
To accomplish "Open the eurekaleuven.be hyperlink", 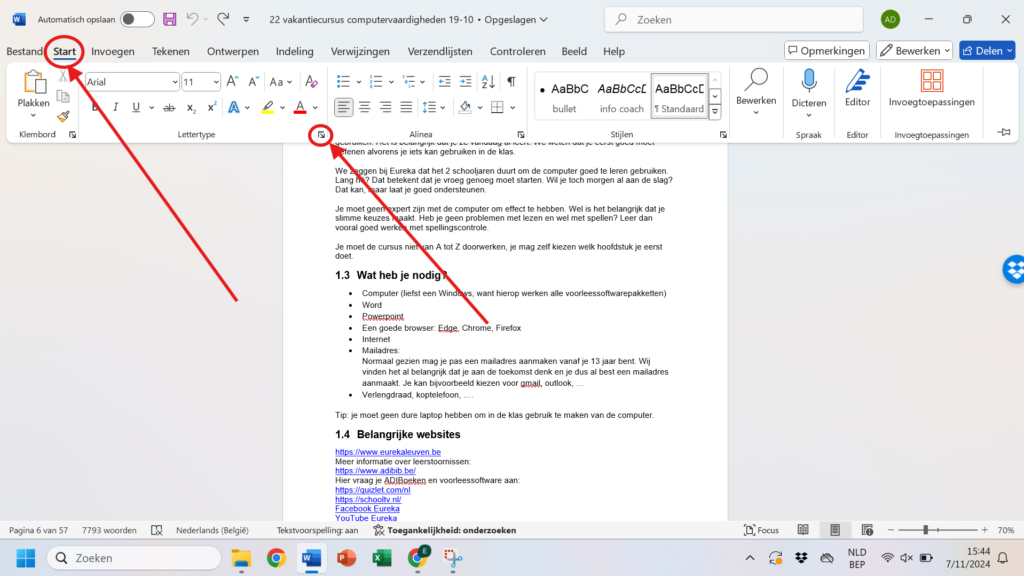I will pos(388,452).
